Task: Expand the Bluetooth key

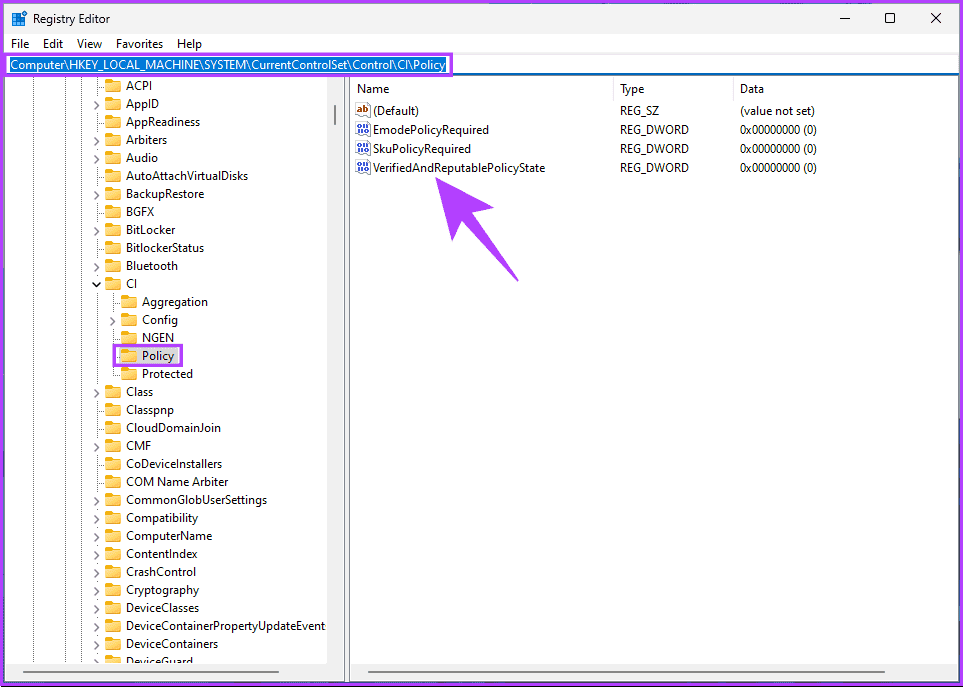Action: click(97, 266)
